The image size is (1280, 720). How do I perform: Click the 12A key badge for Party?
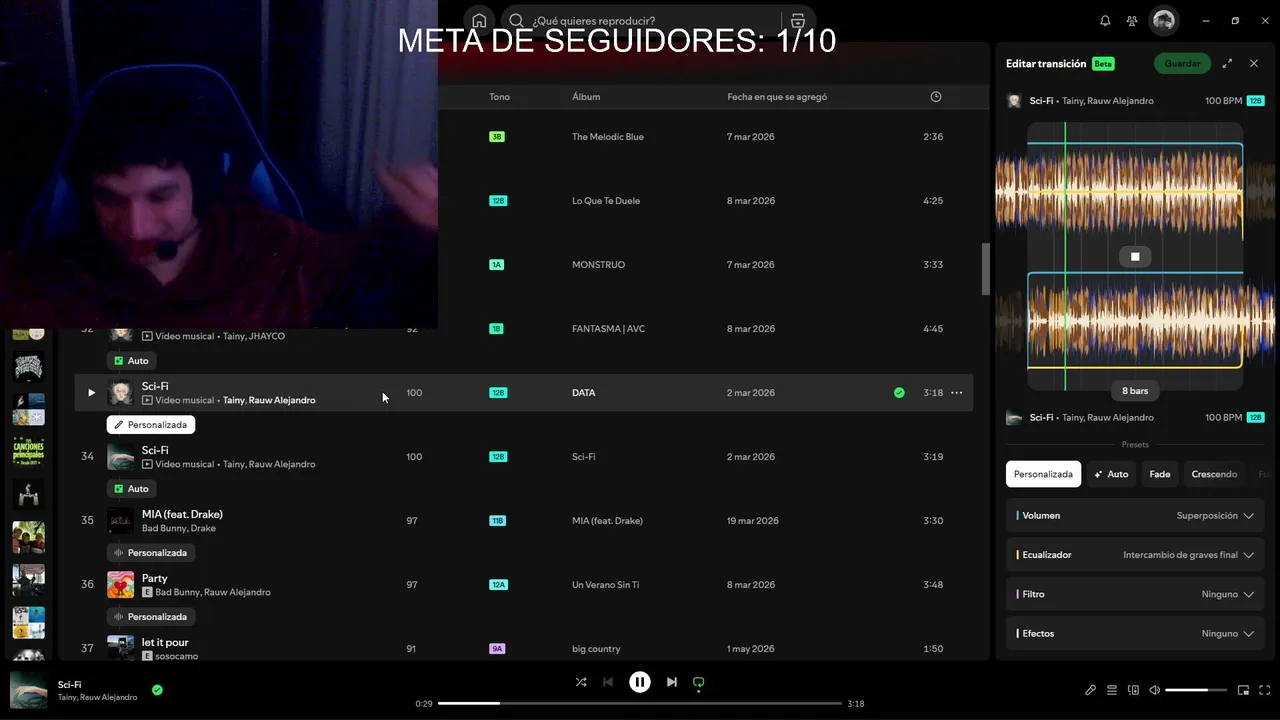tap(498, 585)
